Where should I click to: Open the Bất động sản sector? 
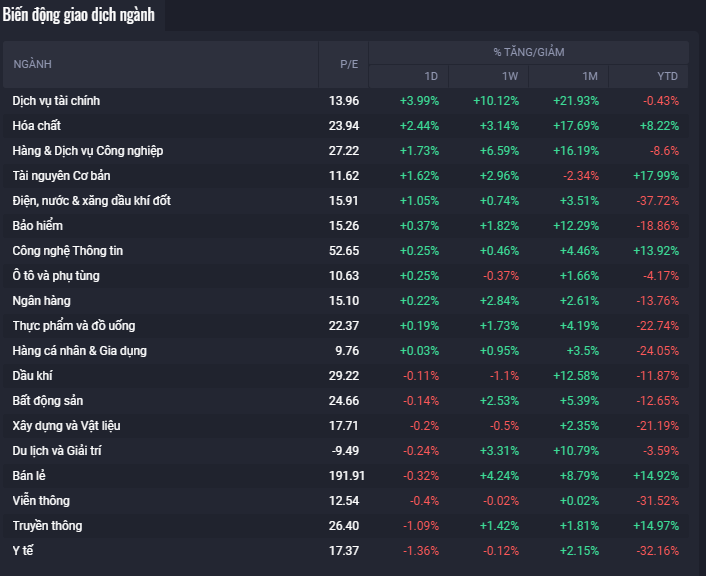[49, 401]
